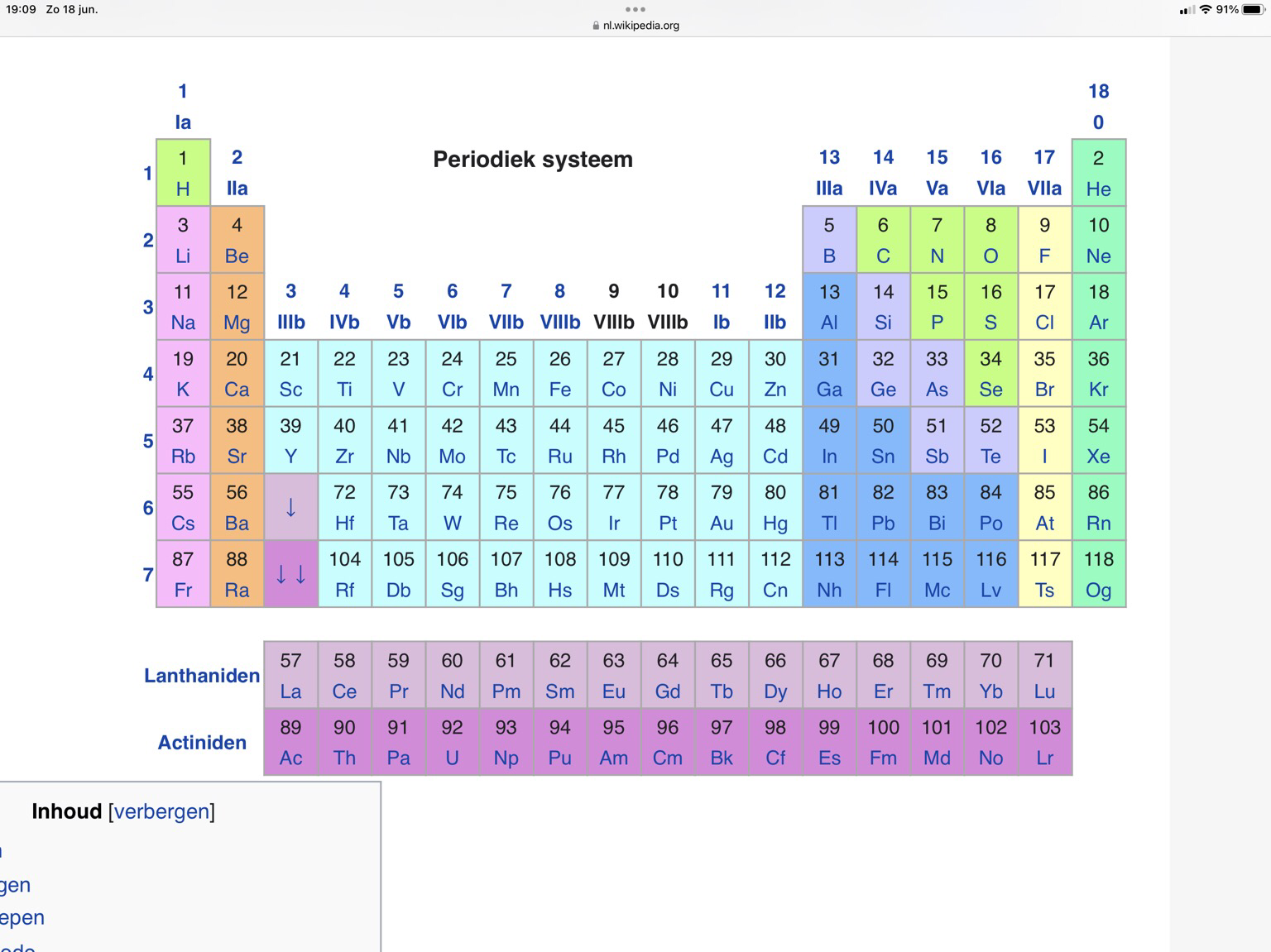
Task: Click the VIIa group header
Action: point(1044,189)
